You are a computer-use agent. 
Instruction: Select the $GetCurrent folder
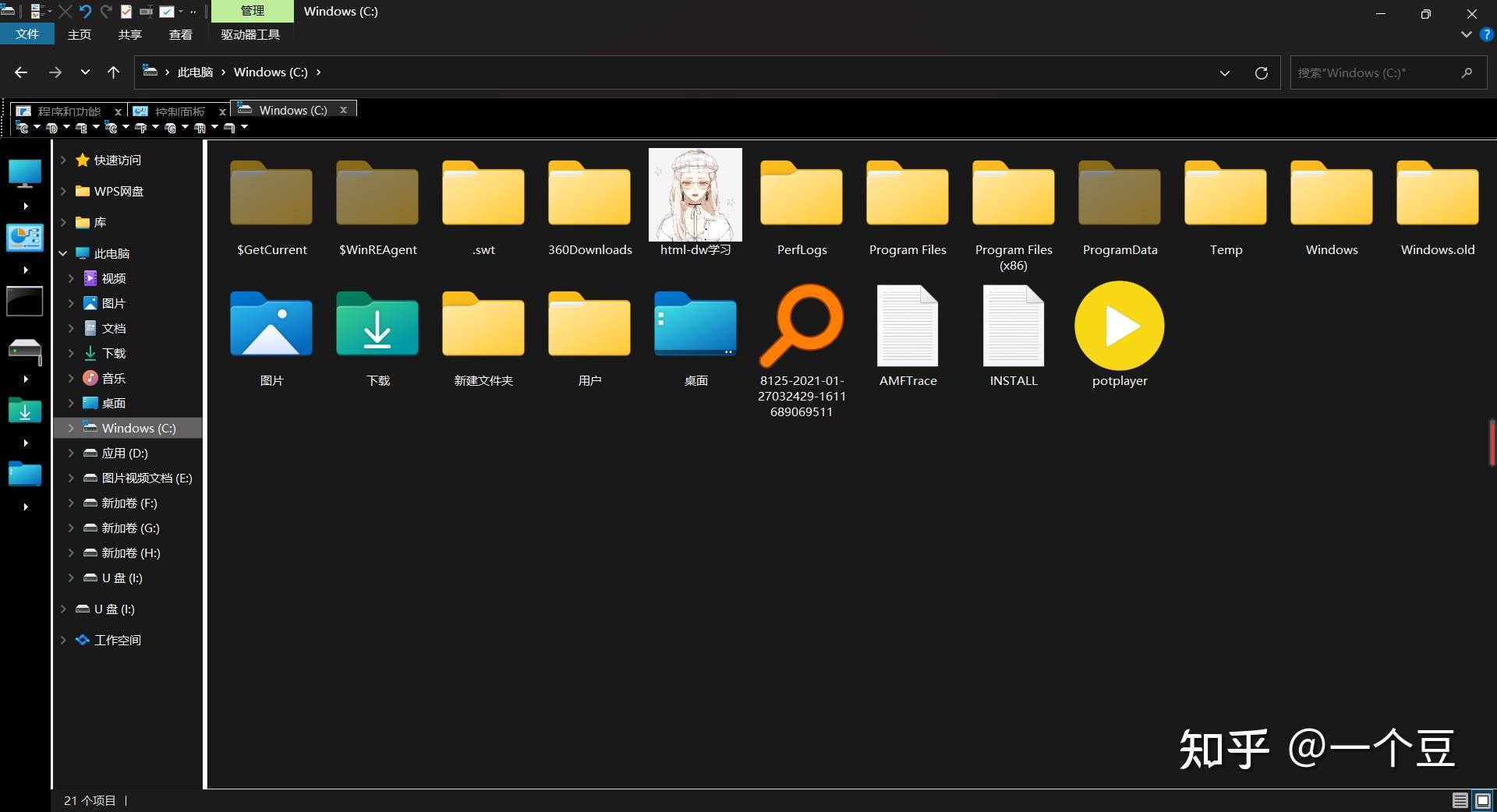271,204
